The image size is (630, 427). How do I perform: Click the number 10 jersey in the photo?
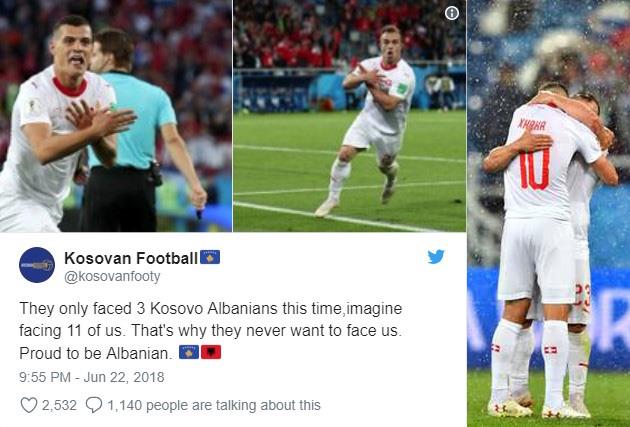tap(534, 169)
